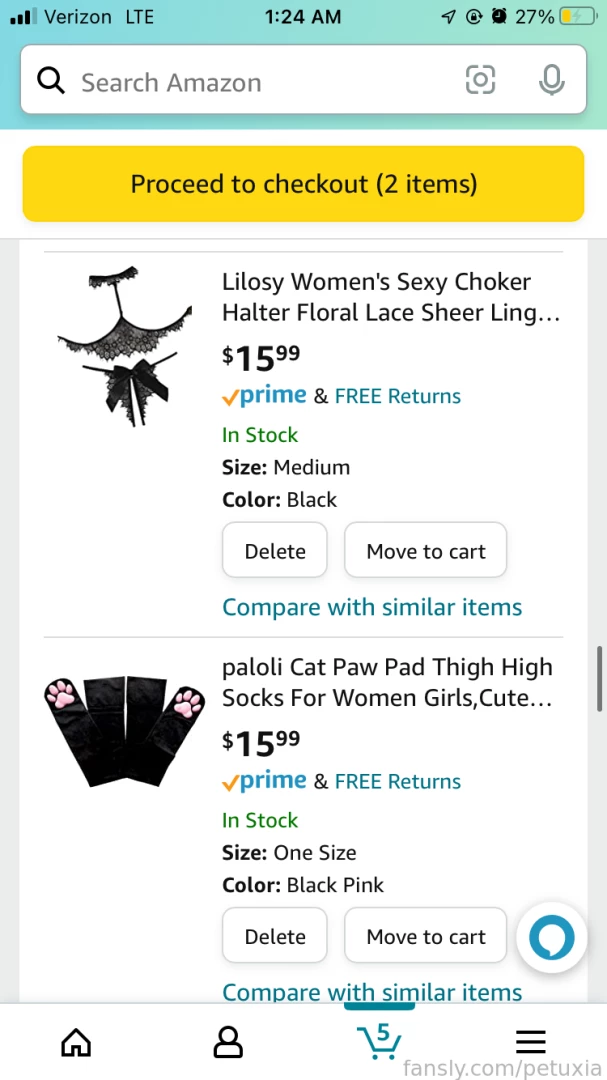The image size is (607, 1080).
Task: Open the hamburger menu icon
Action: (531, 1042)
